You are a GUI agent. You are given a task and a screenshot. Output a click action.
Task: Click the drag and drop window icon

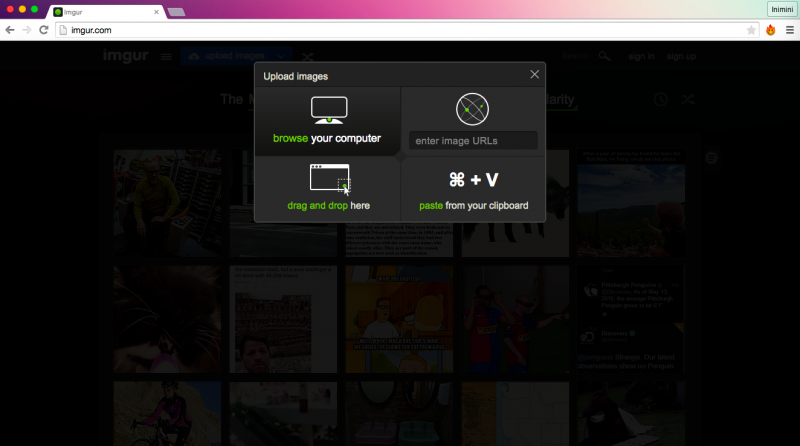click(x=330, y=179)
